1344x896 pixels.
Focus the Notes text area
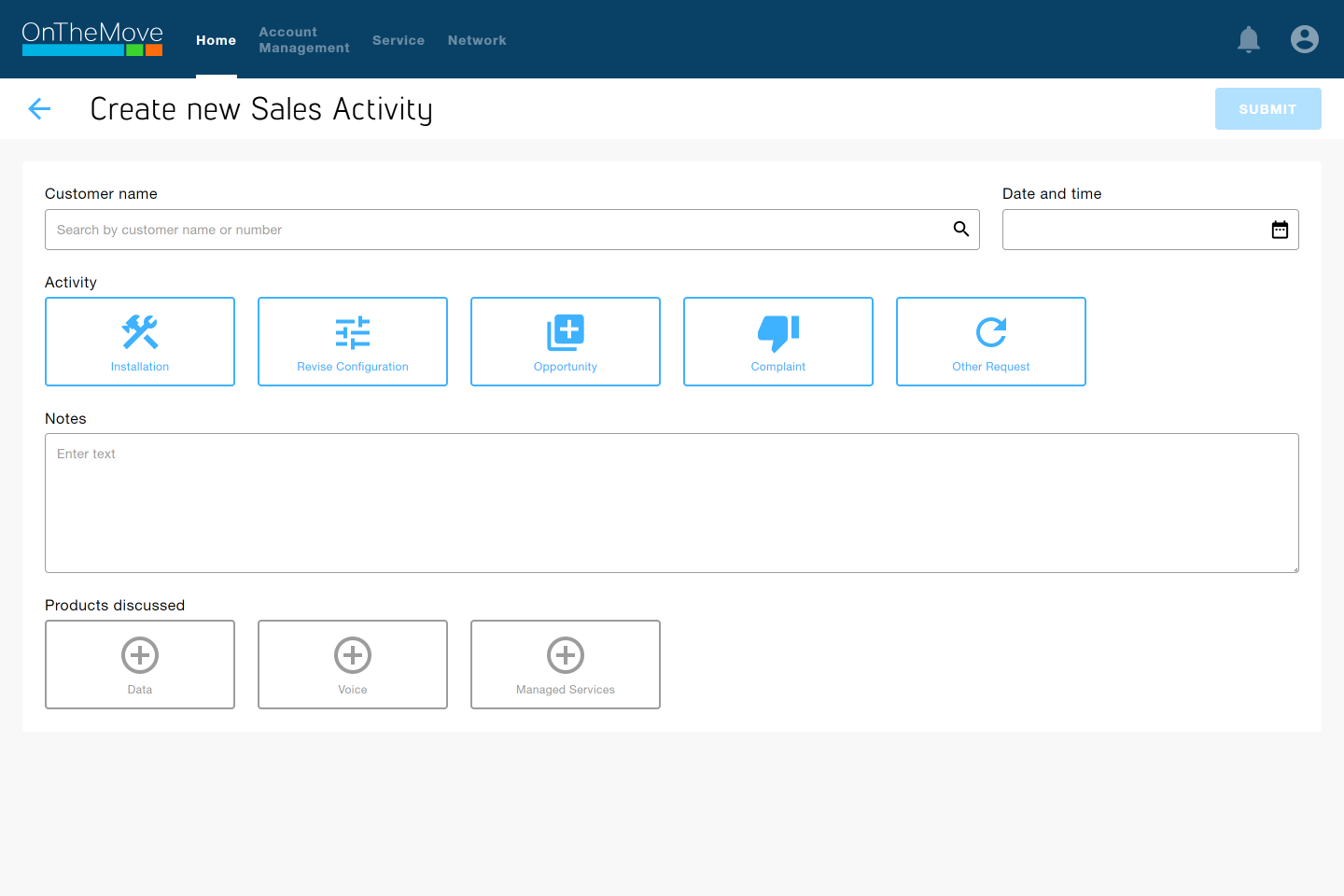tap(672, 503)
